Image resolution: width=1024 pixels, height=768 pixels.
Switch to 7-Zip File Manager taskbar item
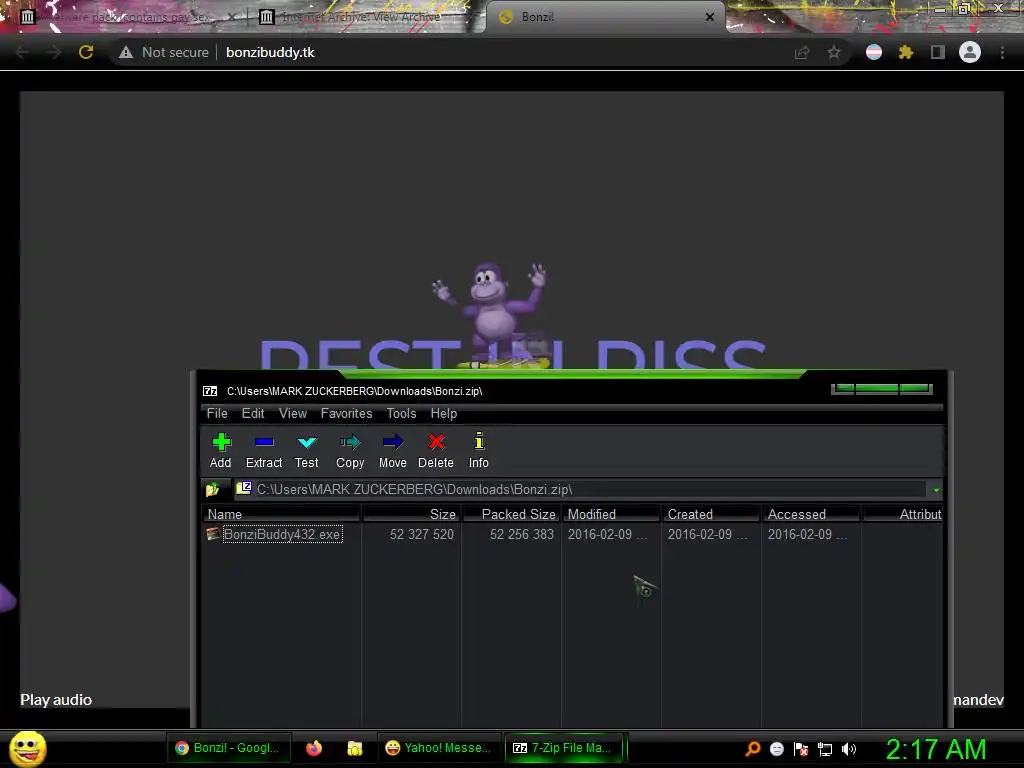(564, 748)
